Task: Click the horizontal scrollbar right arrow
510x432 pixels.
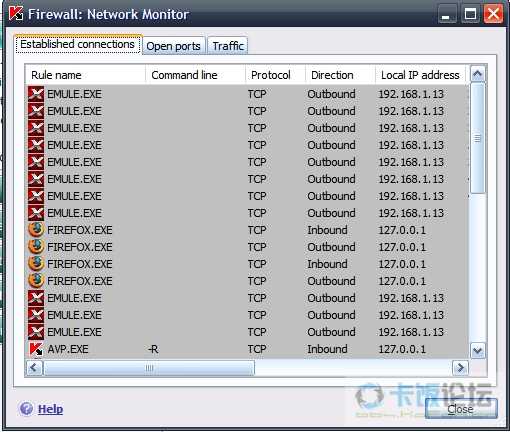Action: [461, 368]
